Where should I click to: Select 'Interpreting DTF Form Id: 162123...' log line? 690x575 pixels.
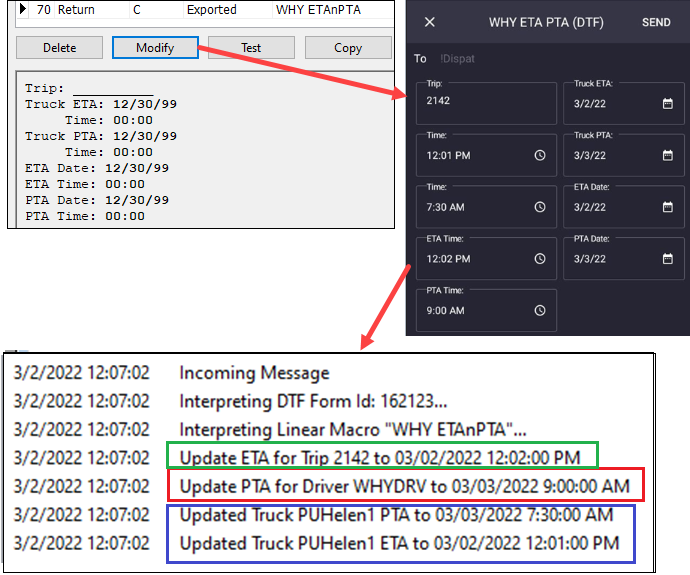tap(313, 401)
